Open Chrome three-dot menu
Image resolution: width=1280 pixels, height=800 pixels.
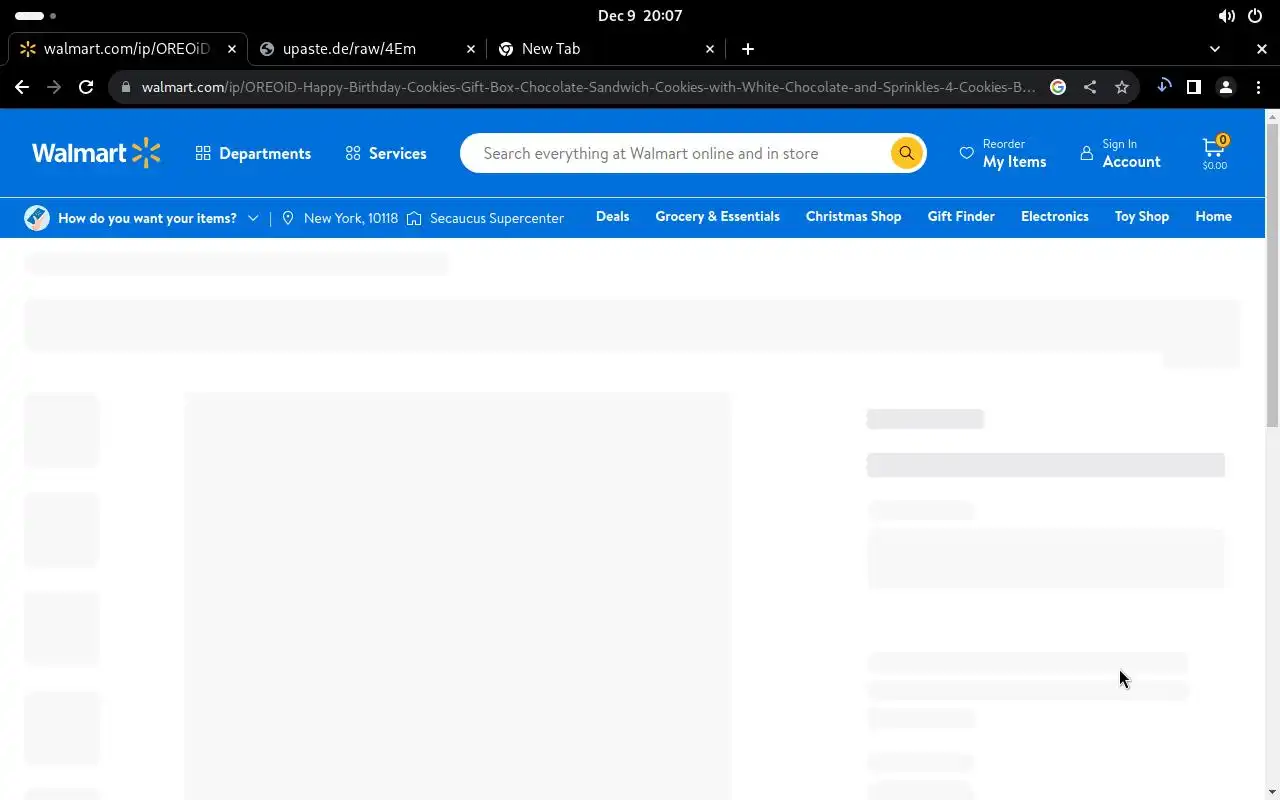(x=1258, y=87)
